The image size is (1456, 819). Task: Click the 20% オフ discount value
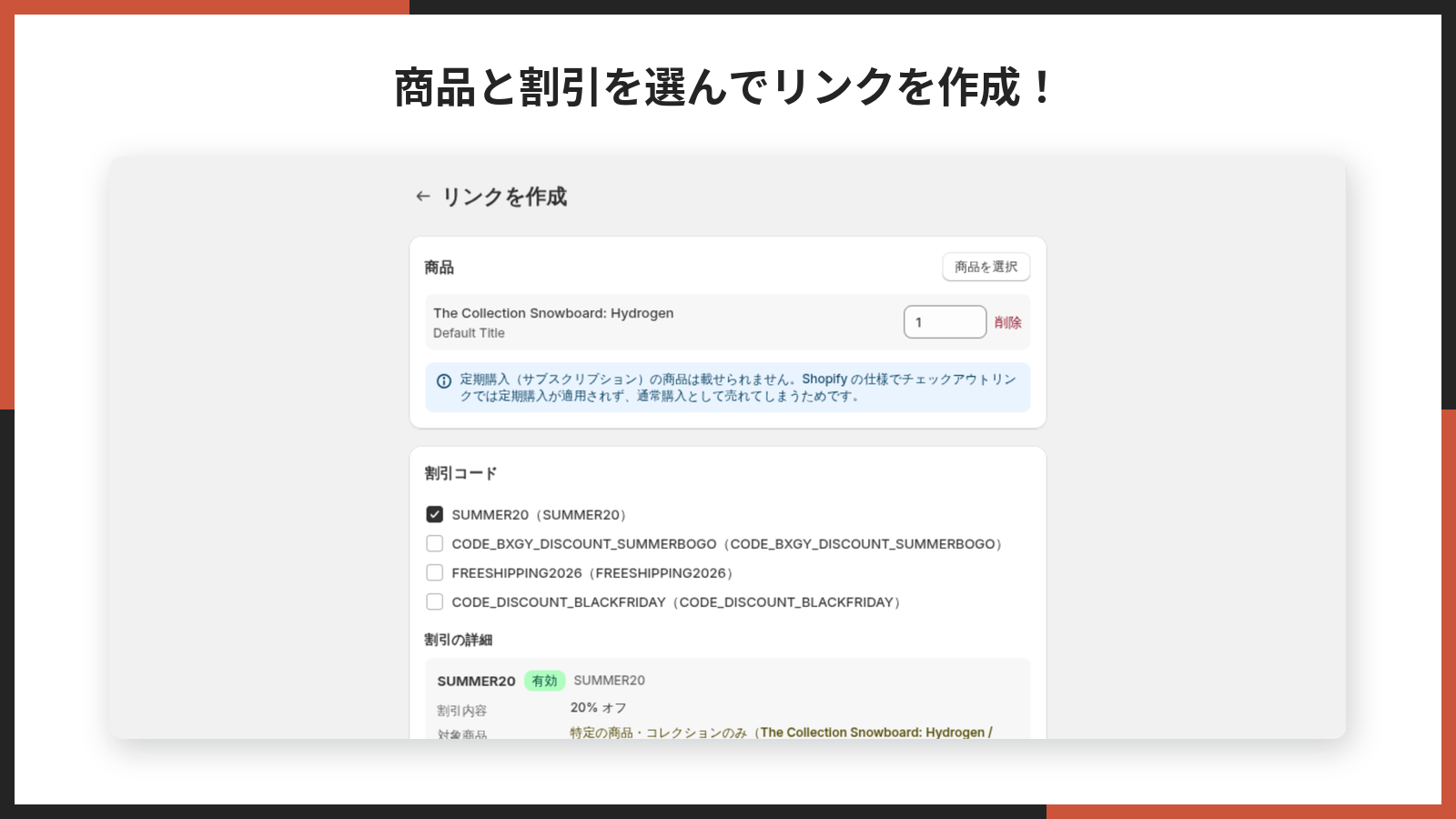(x=598, y=707)
